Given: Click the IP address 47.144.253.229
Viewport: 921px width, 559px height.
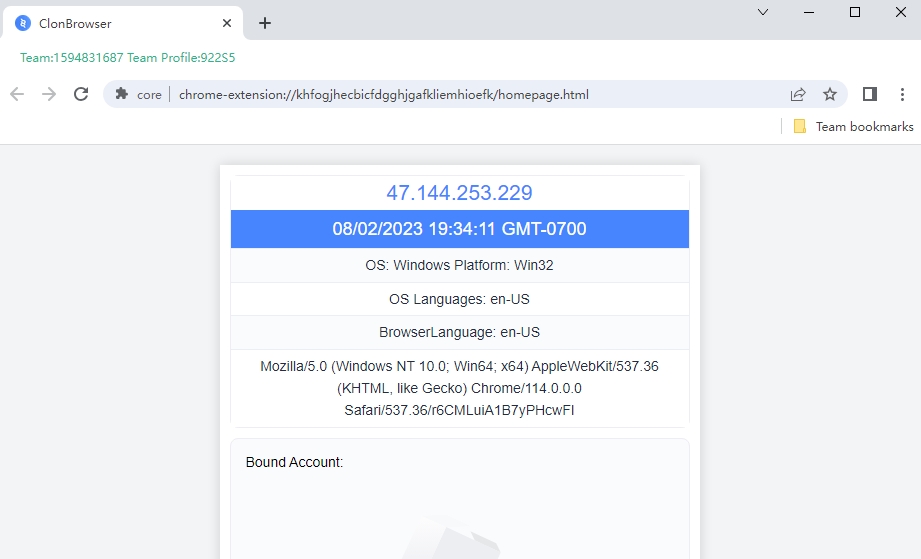Looking at the screenshot, I should coord(459,193).
